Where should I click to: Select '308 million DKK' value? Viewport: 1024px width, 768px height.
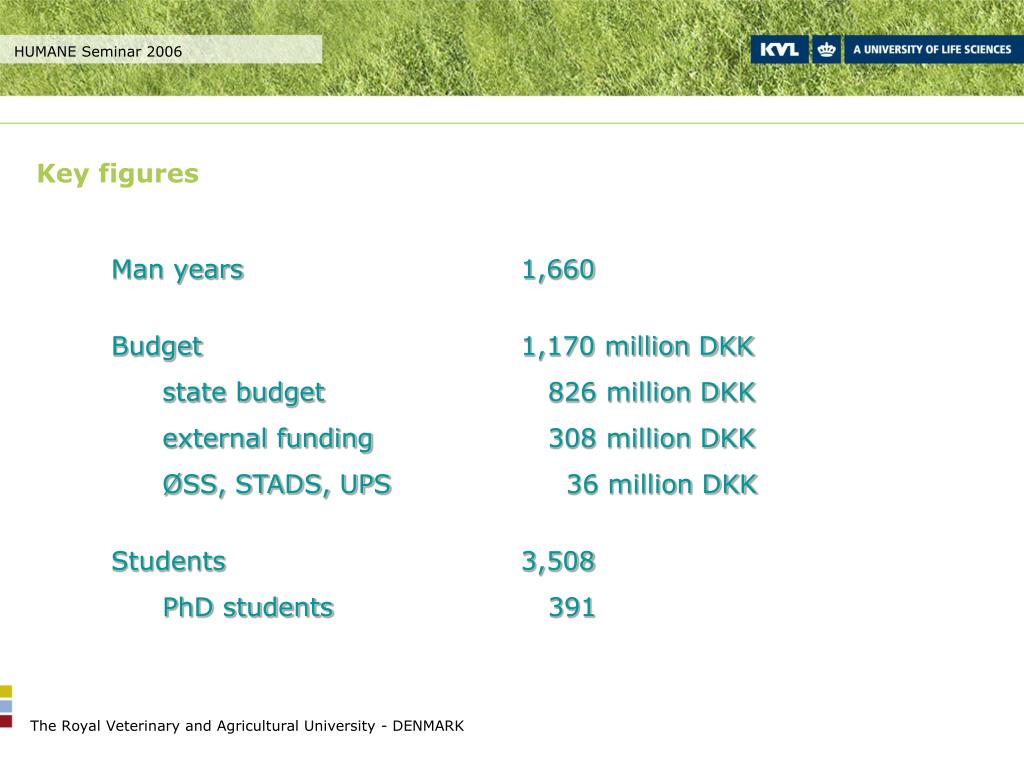click(652, 438)
